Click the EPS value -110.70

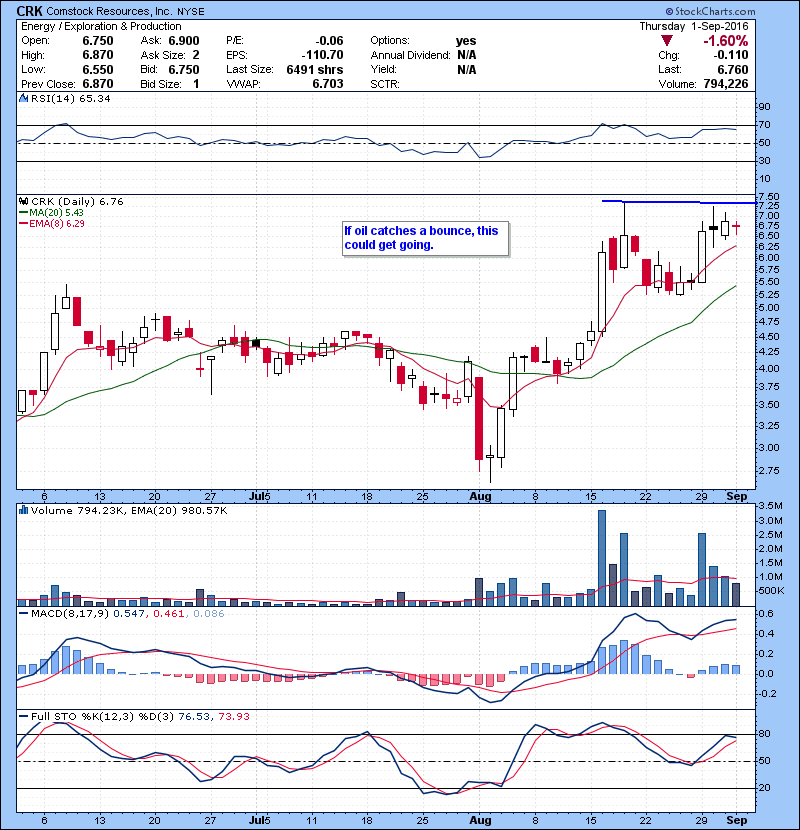pyautogui.click(x=322, y=55)
